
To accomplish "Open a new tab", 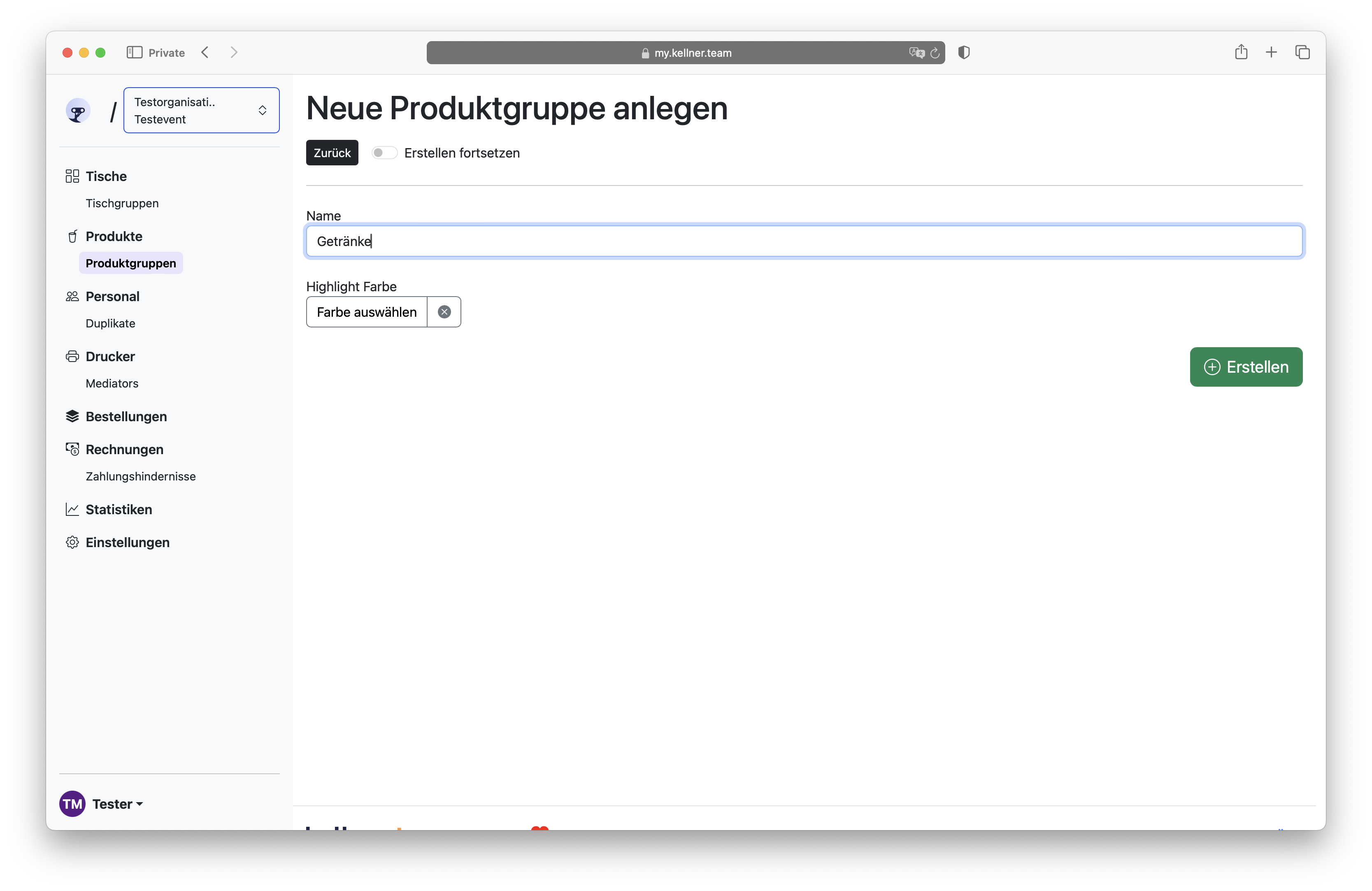I will coord(1271,52).
